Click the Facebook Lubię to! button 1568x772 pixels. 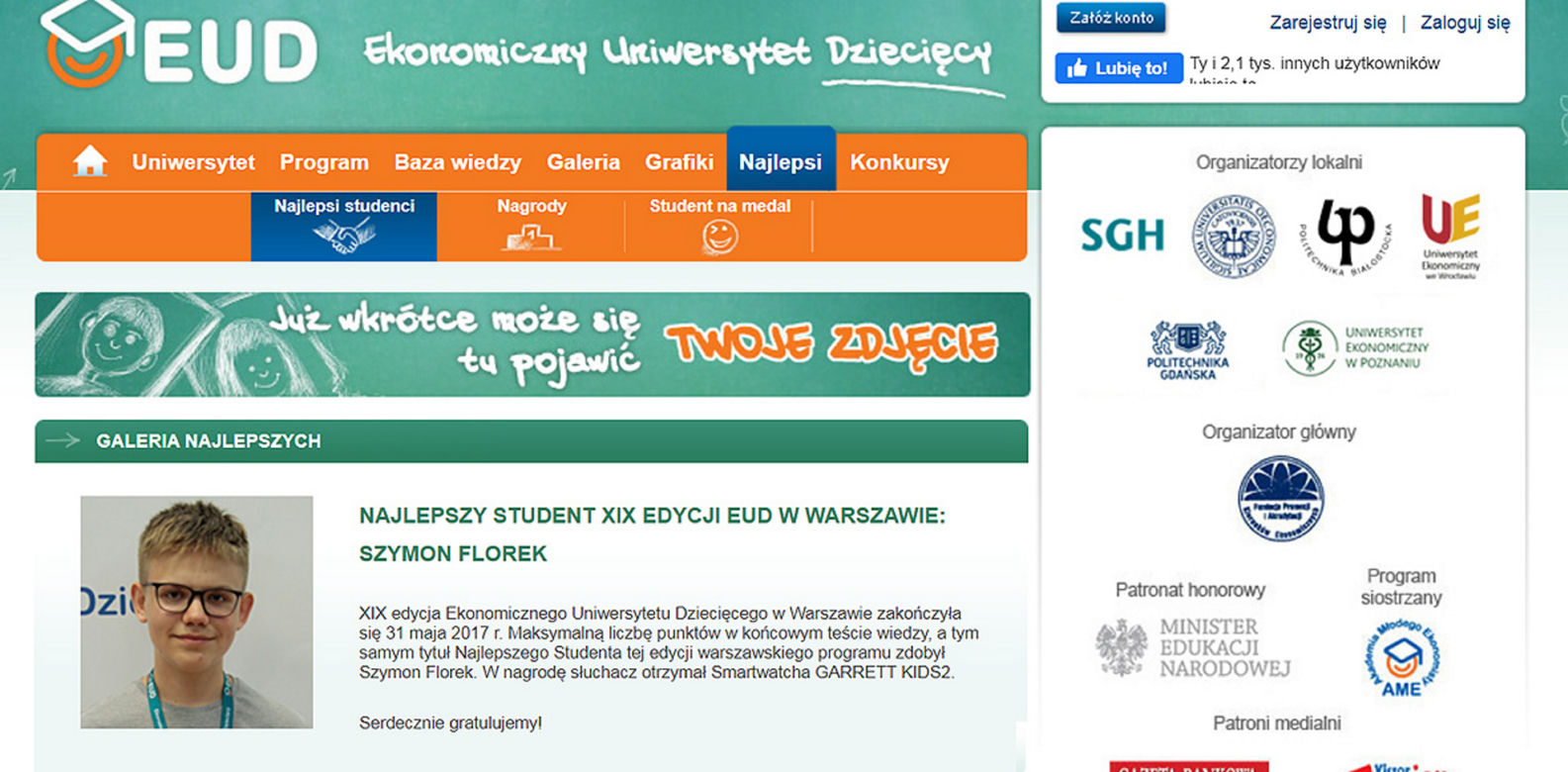pos(1119,68)
